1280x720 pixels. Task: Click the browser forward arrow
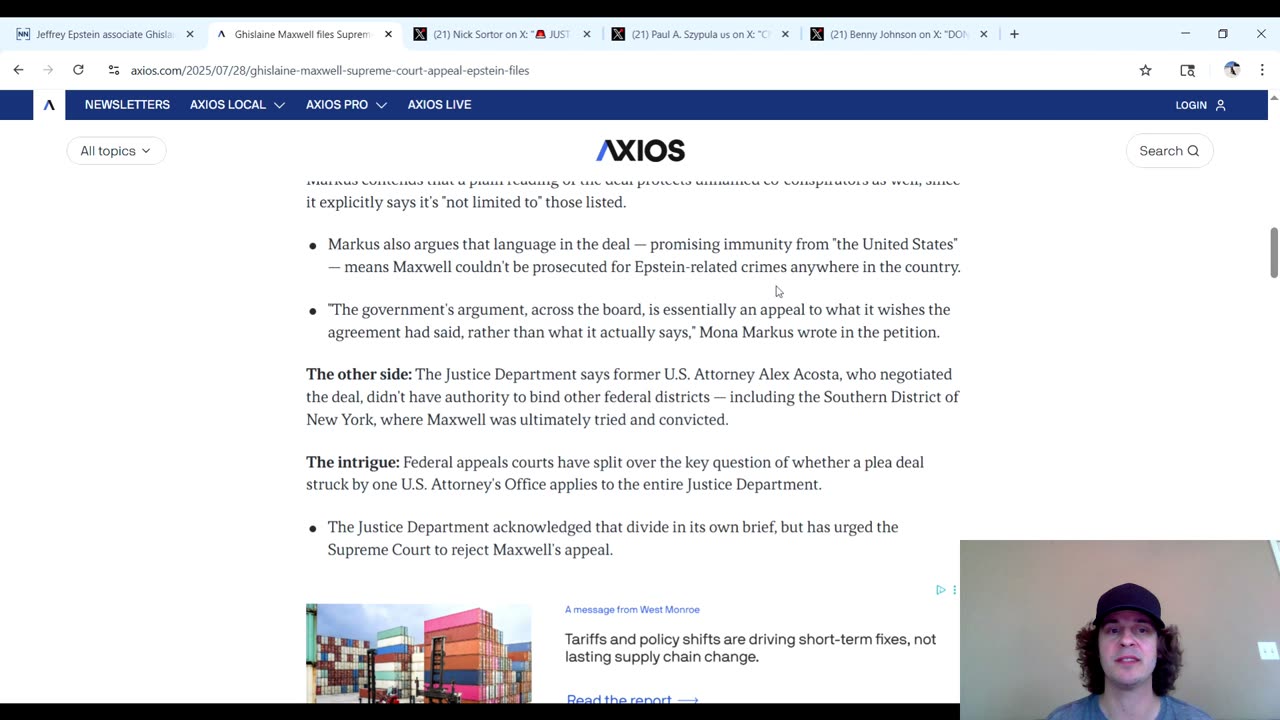click(x=48, y=70)
